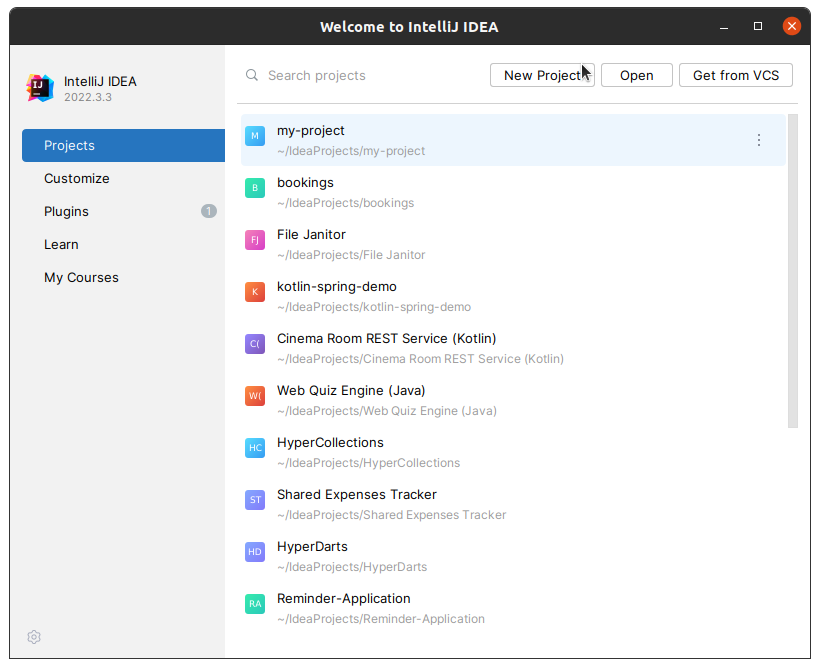
Task: Click the path ~/IdeaProjects/bookings
Action: click(x=346, y=203)
